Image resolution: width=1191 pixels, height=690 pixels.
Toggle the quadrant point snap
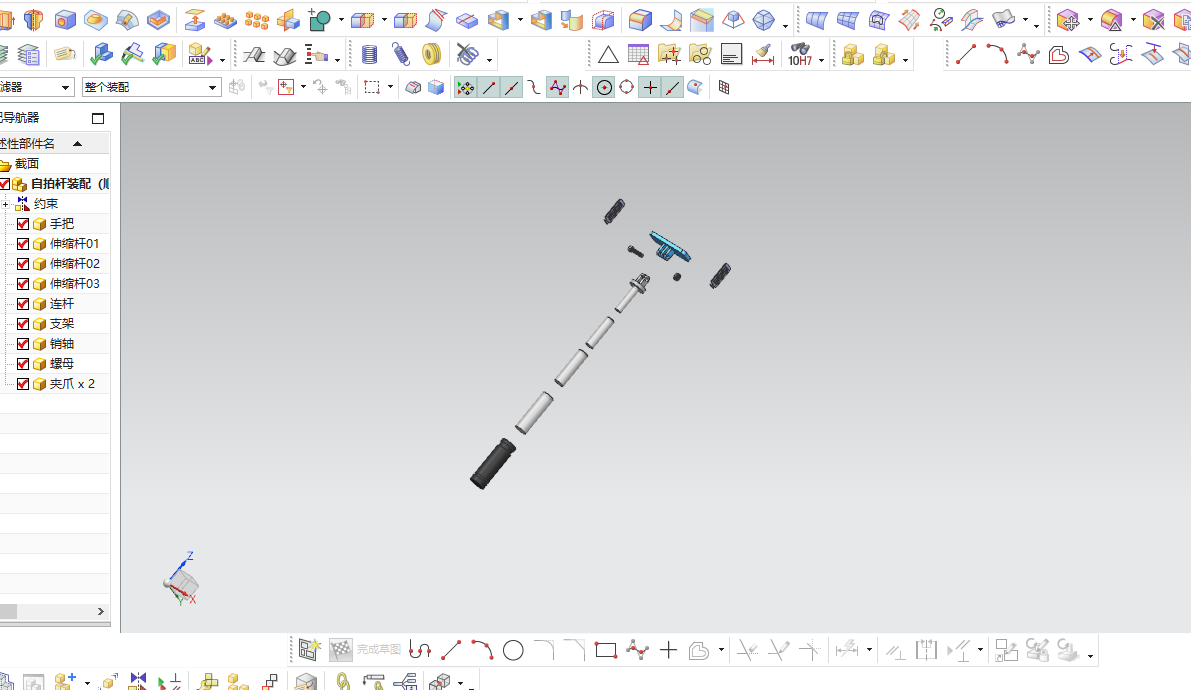[x=627, y=87]
